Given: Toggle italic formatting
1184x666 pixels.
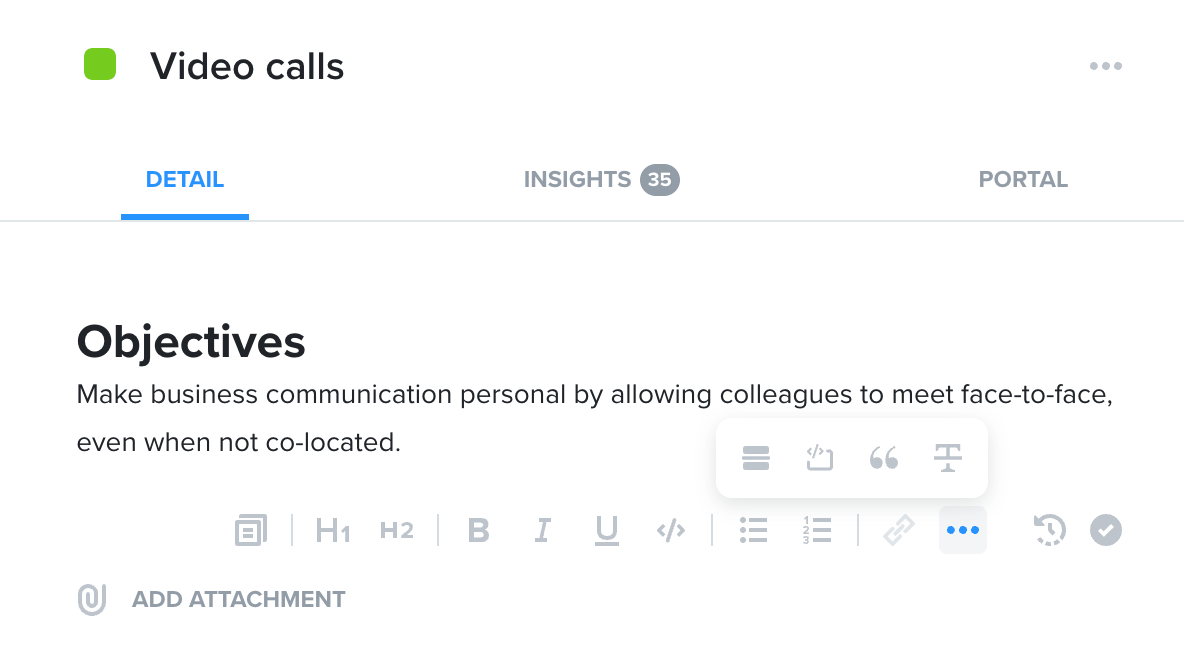Looking at the screenshot, I should (x=542, y=530).
